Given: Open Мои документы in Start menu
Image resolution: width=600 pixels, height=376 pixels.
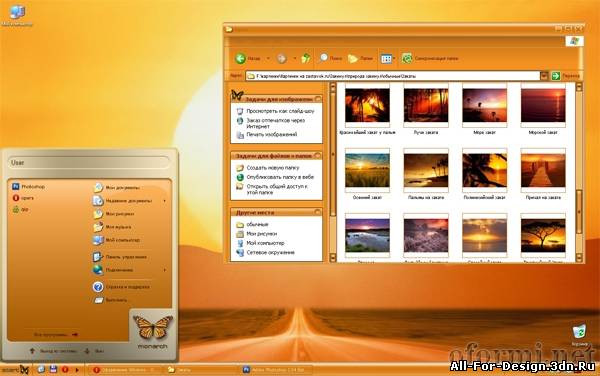Looking at the screenshot, I should coord(117,188).
